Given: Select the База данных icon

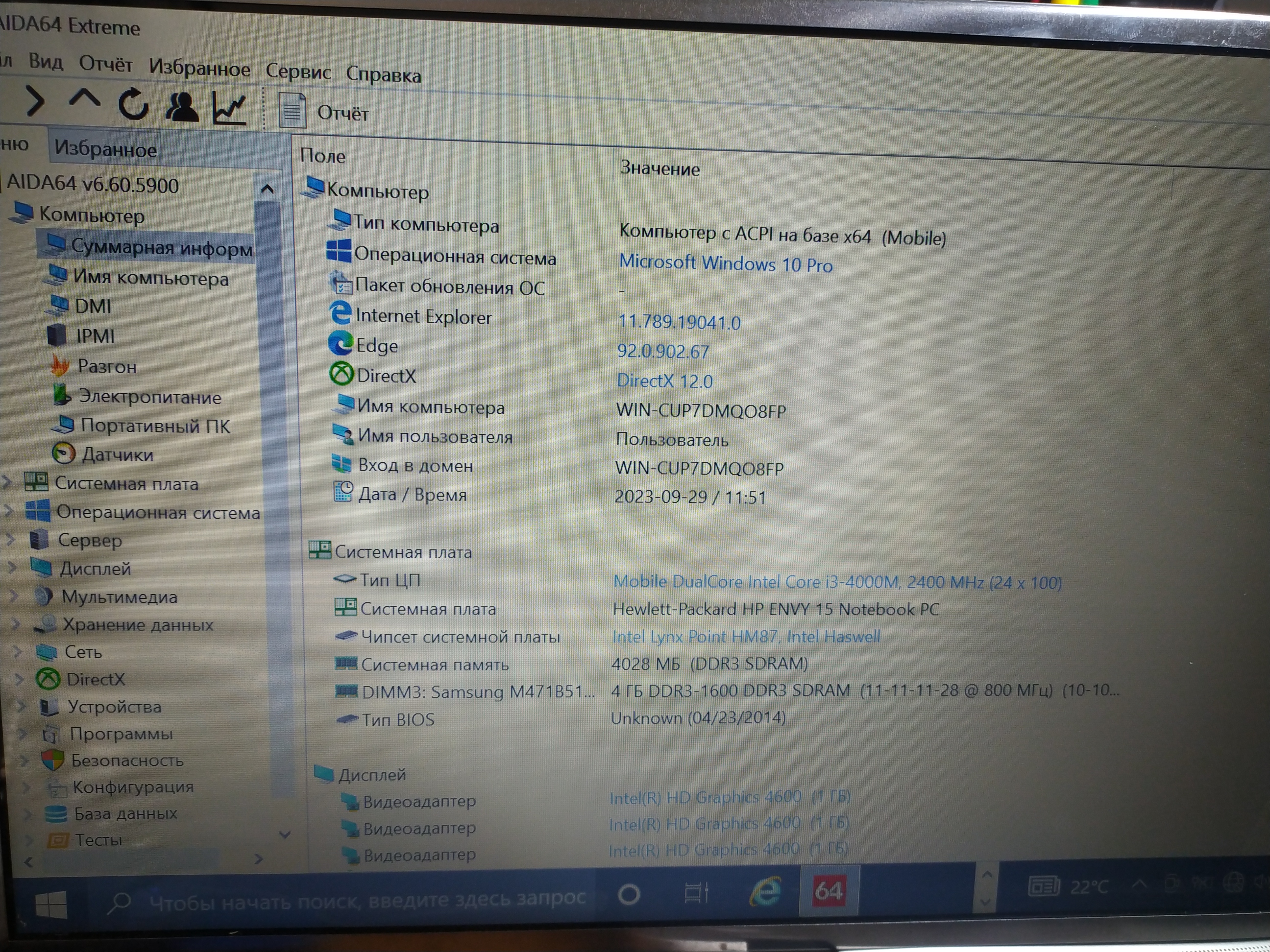Looking at the screenshot, I should click(x=56, y=814).
